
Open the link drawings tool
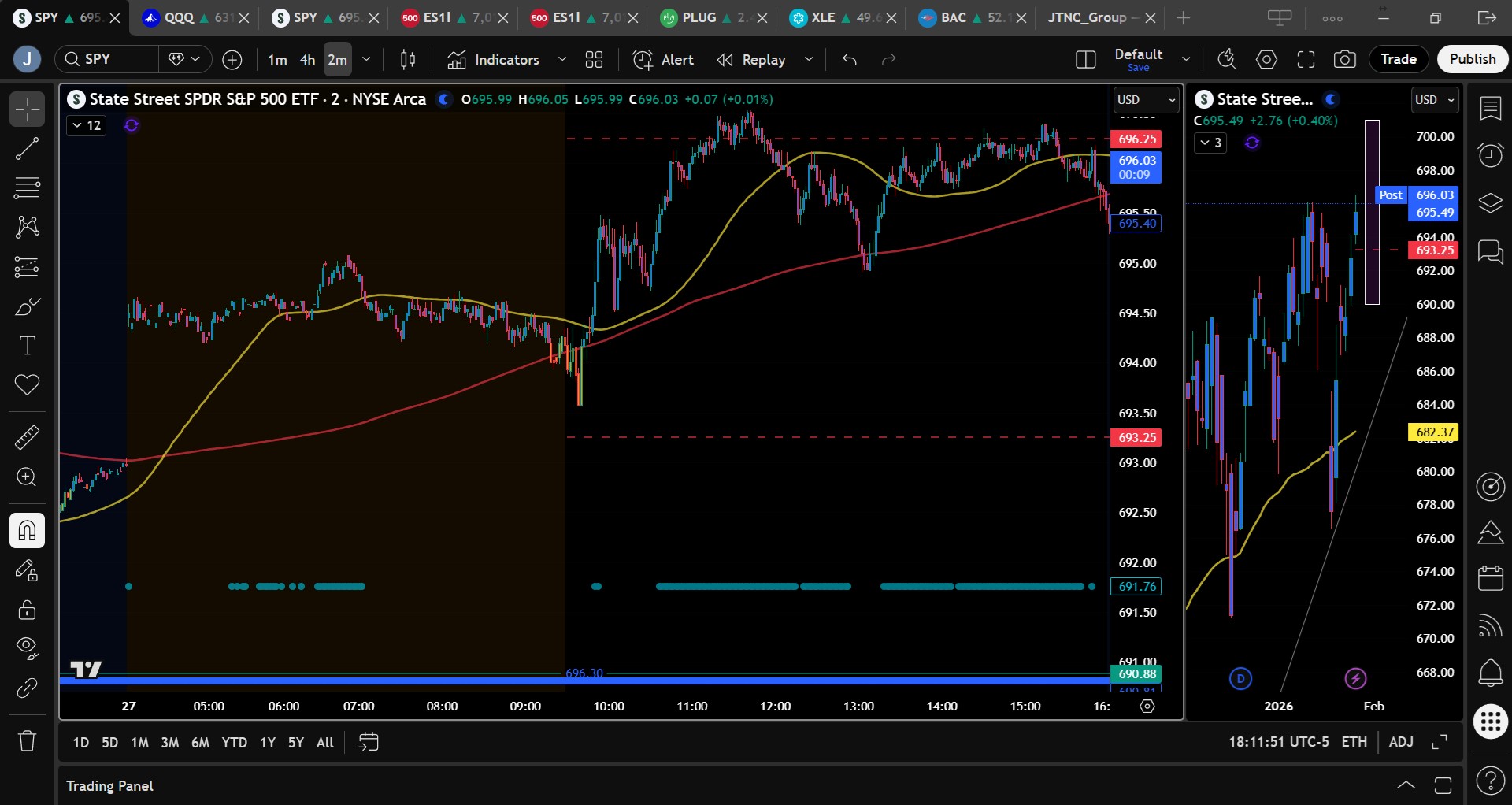(27, 688)
